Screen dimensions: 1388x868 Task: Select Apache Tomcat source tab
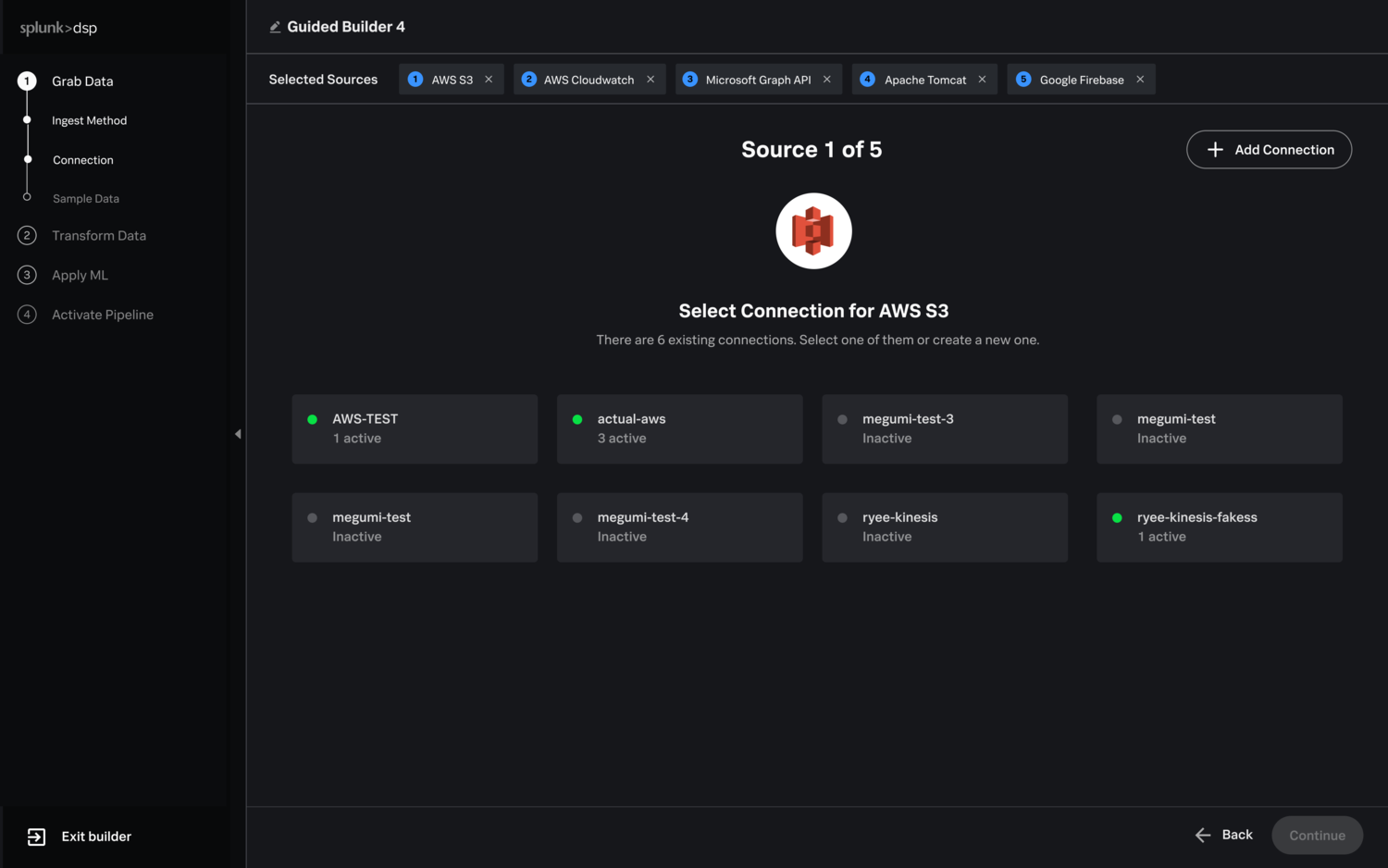pyautogui.click(x=925, y=80)
